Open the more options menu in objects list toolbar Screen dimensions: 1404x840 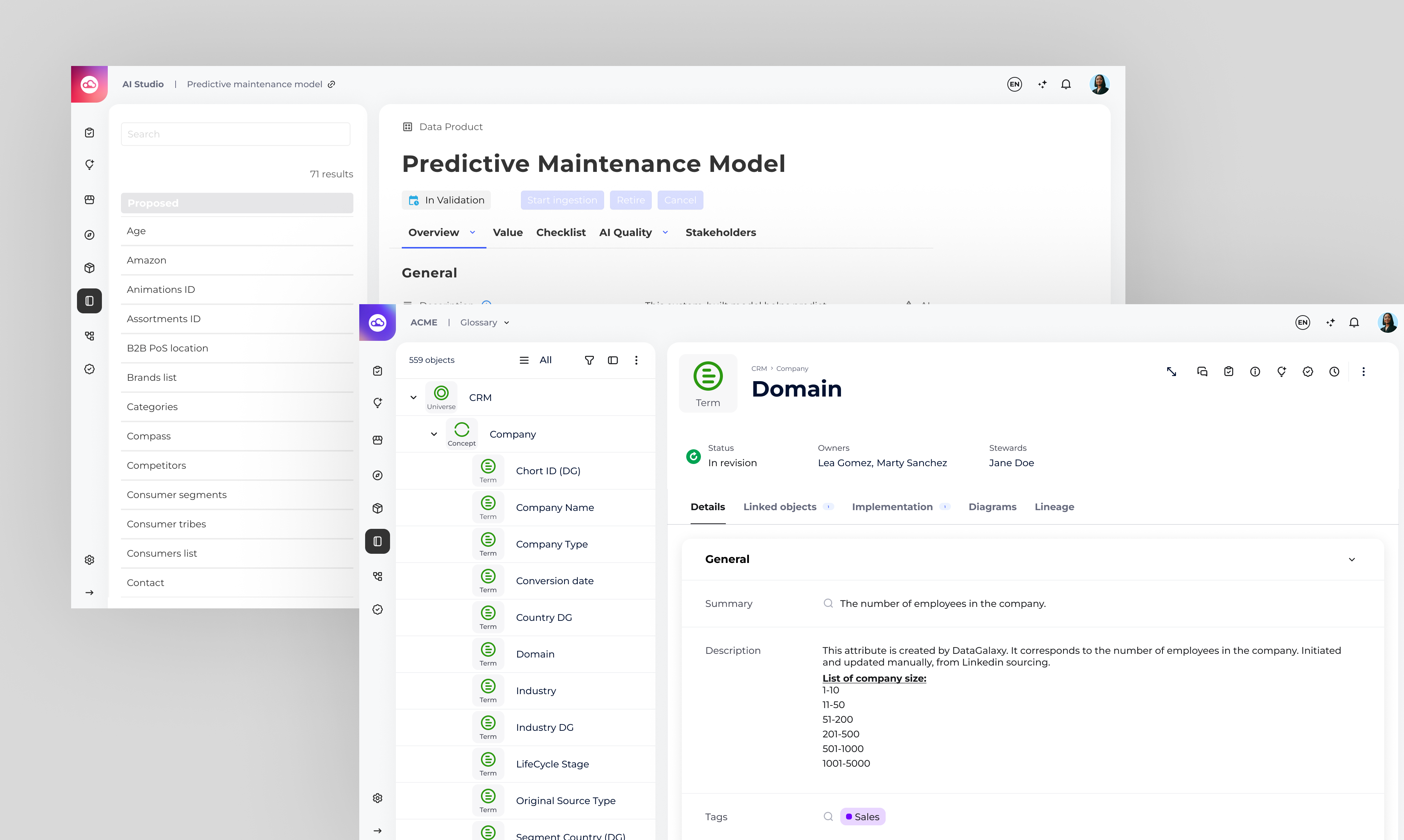[x=636, y=360]
